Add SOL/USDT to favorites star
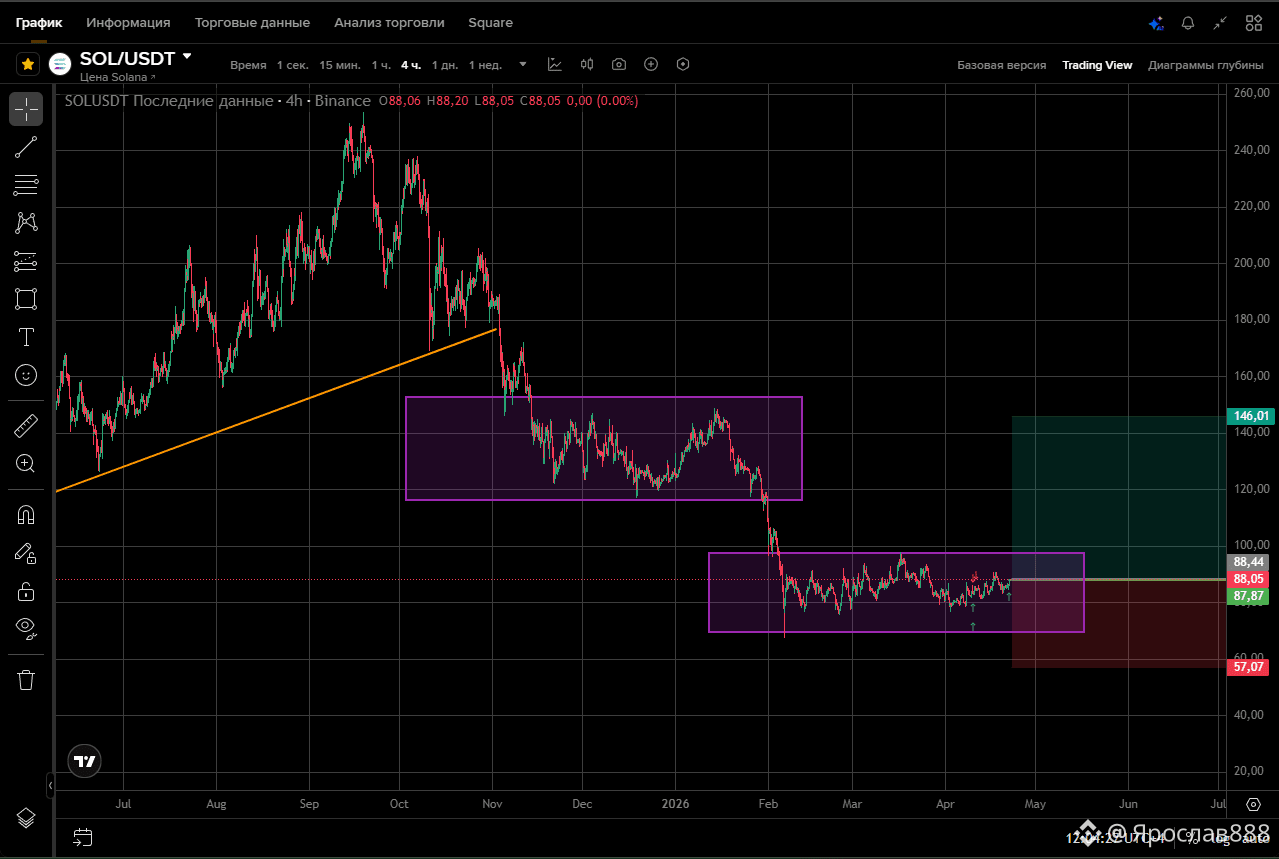The image size is (1279, 859). click(28, 64)
